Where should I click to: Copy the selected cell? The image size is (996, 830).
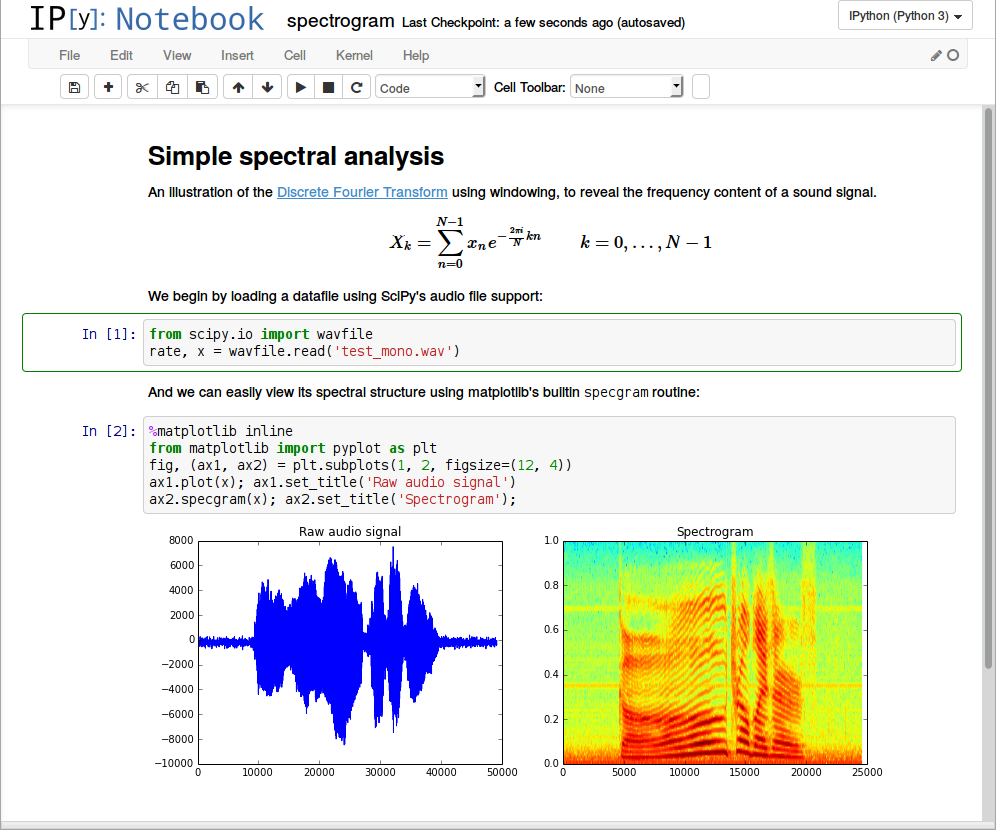point(172,88)
